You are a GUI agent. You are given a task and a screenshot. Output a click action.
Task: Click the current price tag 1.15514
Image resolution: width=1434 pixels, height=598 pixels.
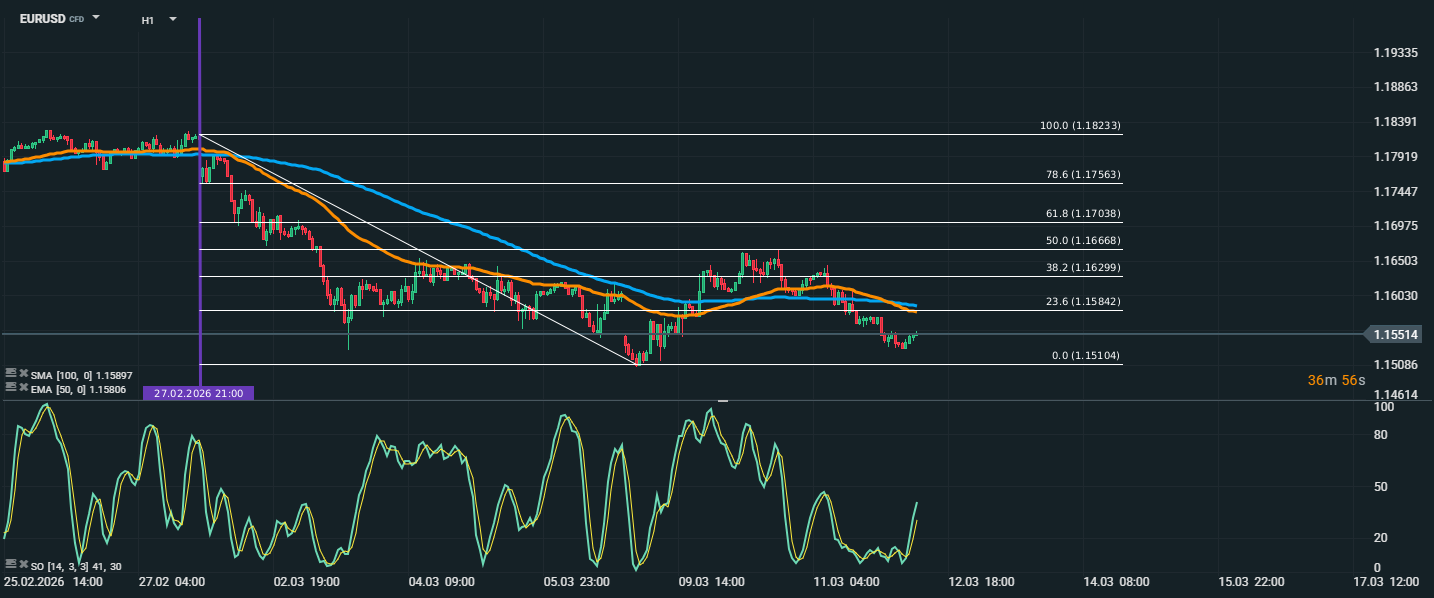pos(1398,335)
